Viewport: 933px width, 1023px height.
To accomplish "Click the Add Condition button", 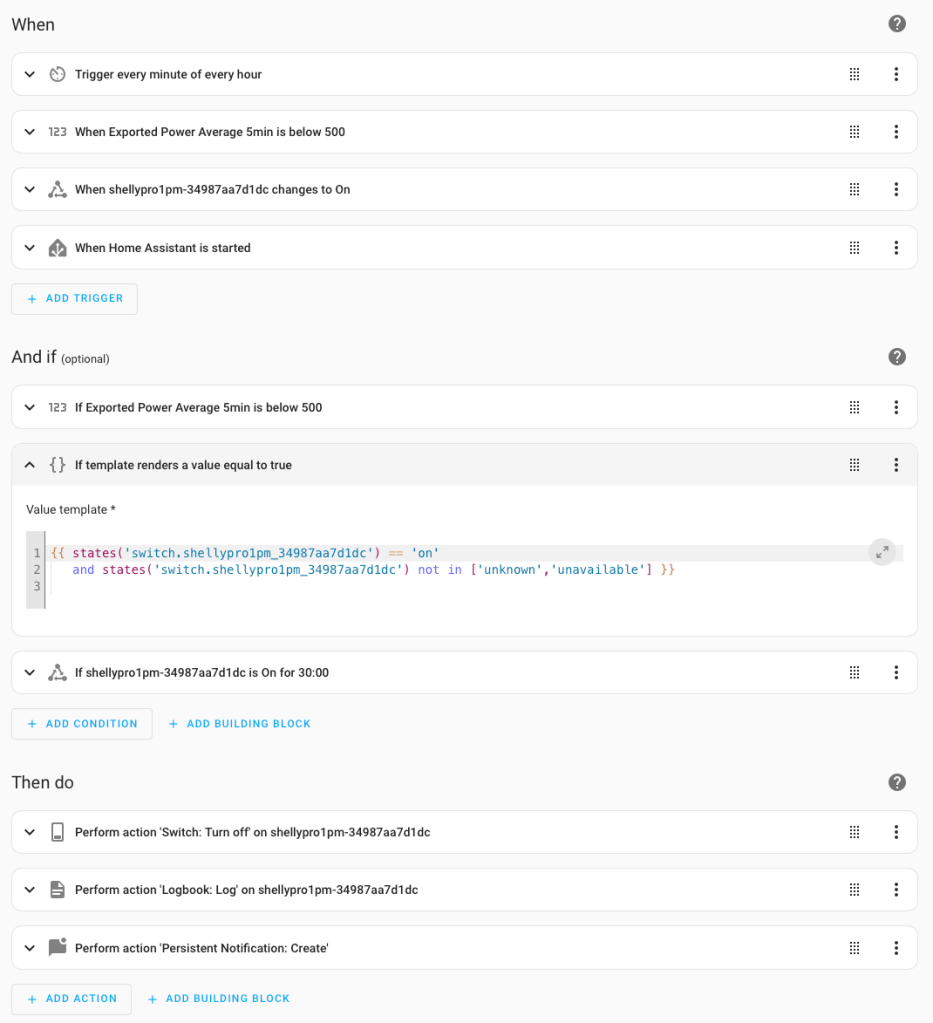I will click(82, 724).
